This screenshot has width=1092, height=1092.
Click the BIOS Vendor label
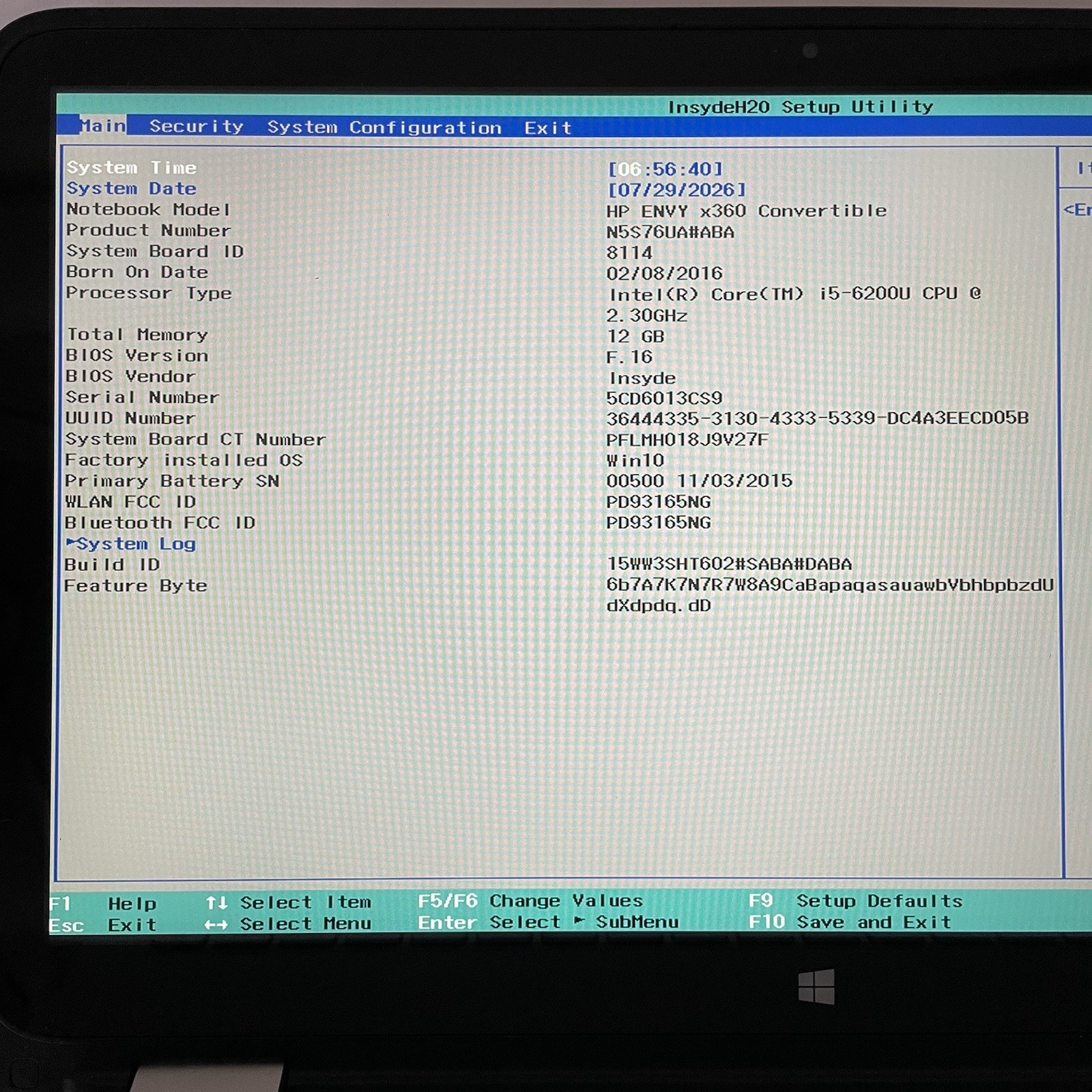tap(130, 376)
